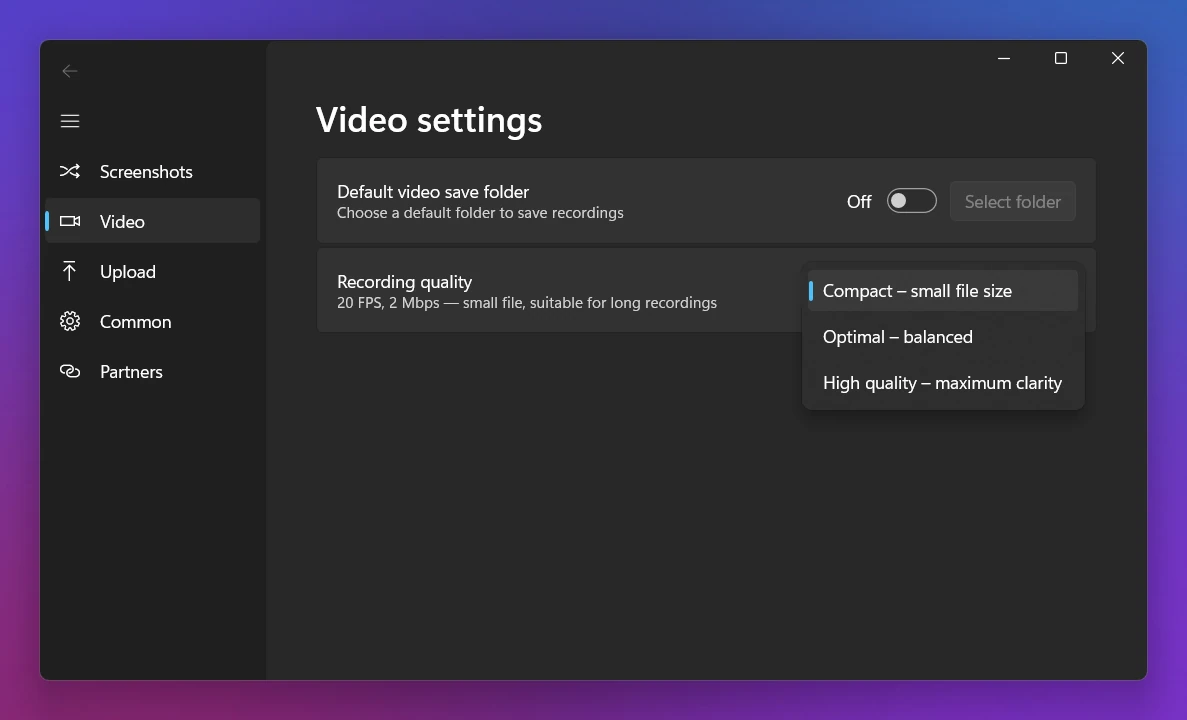Go to the Upload section
The image size is (1187, 720).
pos(153,272)
